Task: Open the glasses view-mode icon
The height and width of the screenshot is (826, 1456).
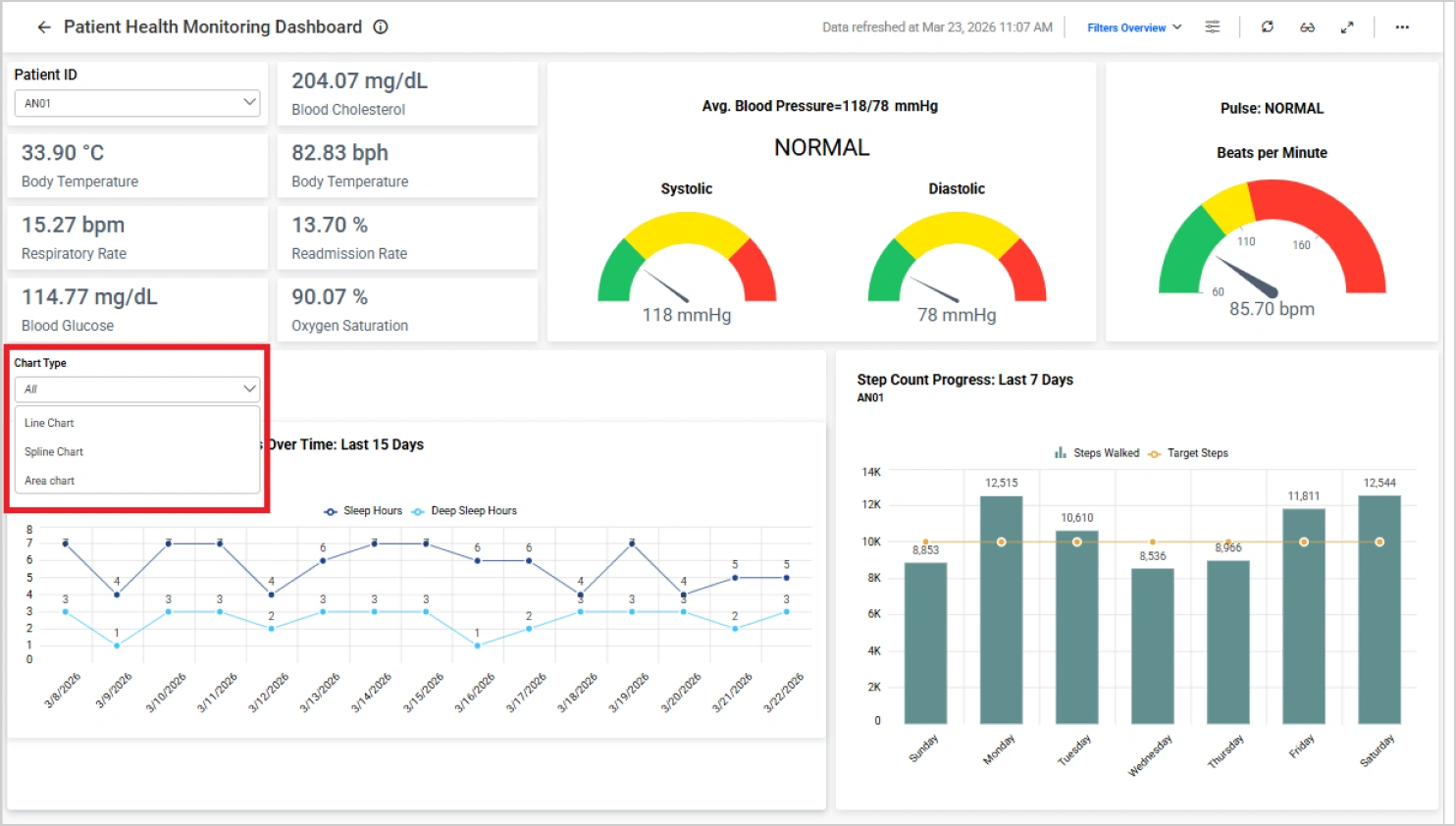Action: tap(1308, 27)
